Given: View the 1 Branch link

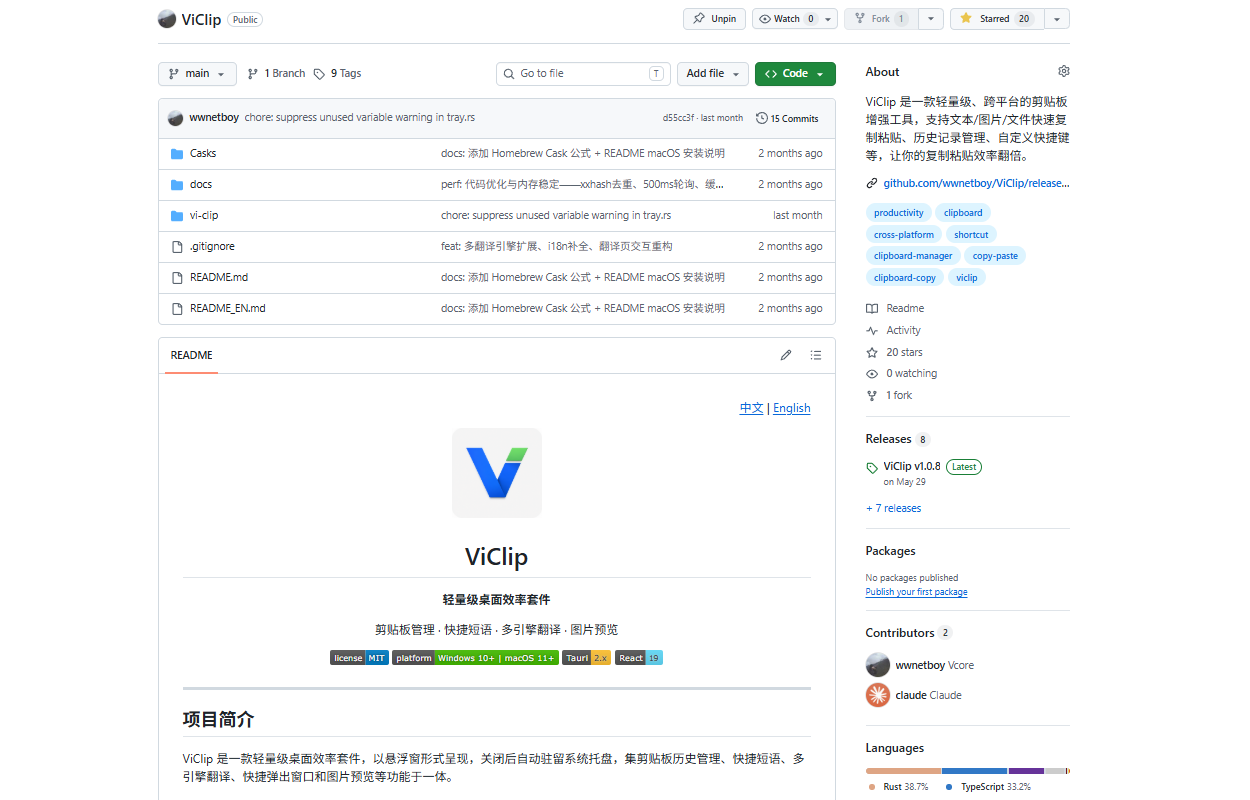Looking at the screenshot, I should (276, 74).
